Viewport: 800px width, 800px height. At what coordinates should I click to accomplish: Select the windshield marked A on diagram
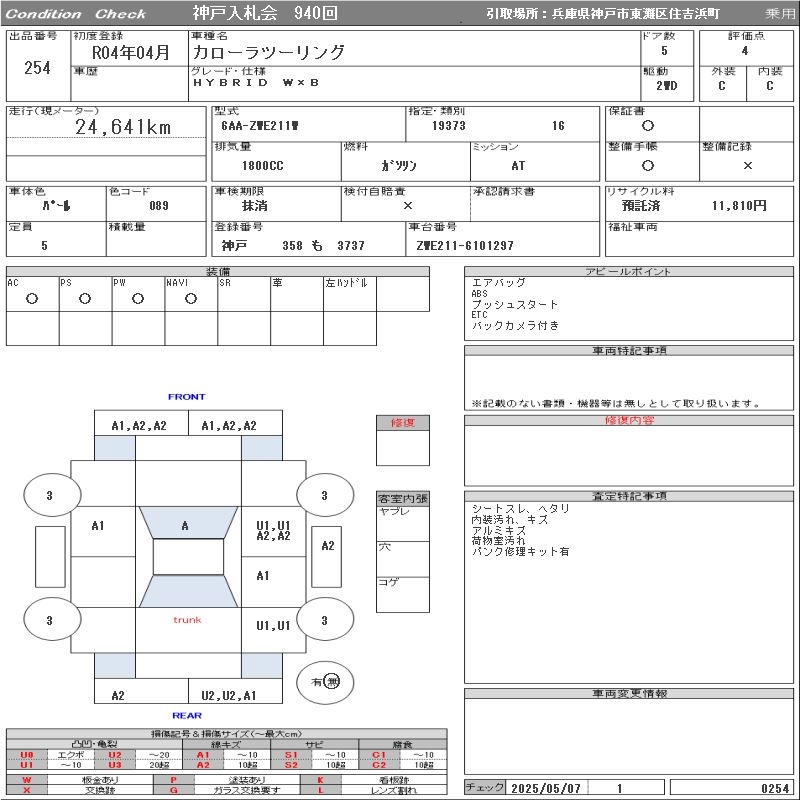185,525
